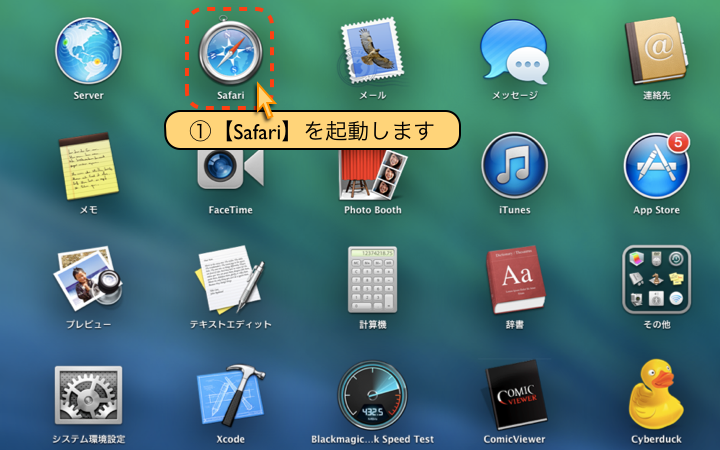Open the メール (Mail) app
720x450 pixels.
(x=372, y=51)
